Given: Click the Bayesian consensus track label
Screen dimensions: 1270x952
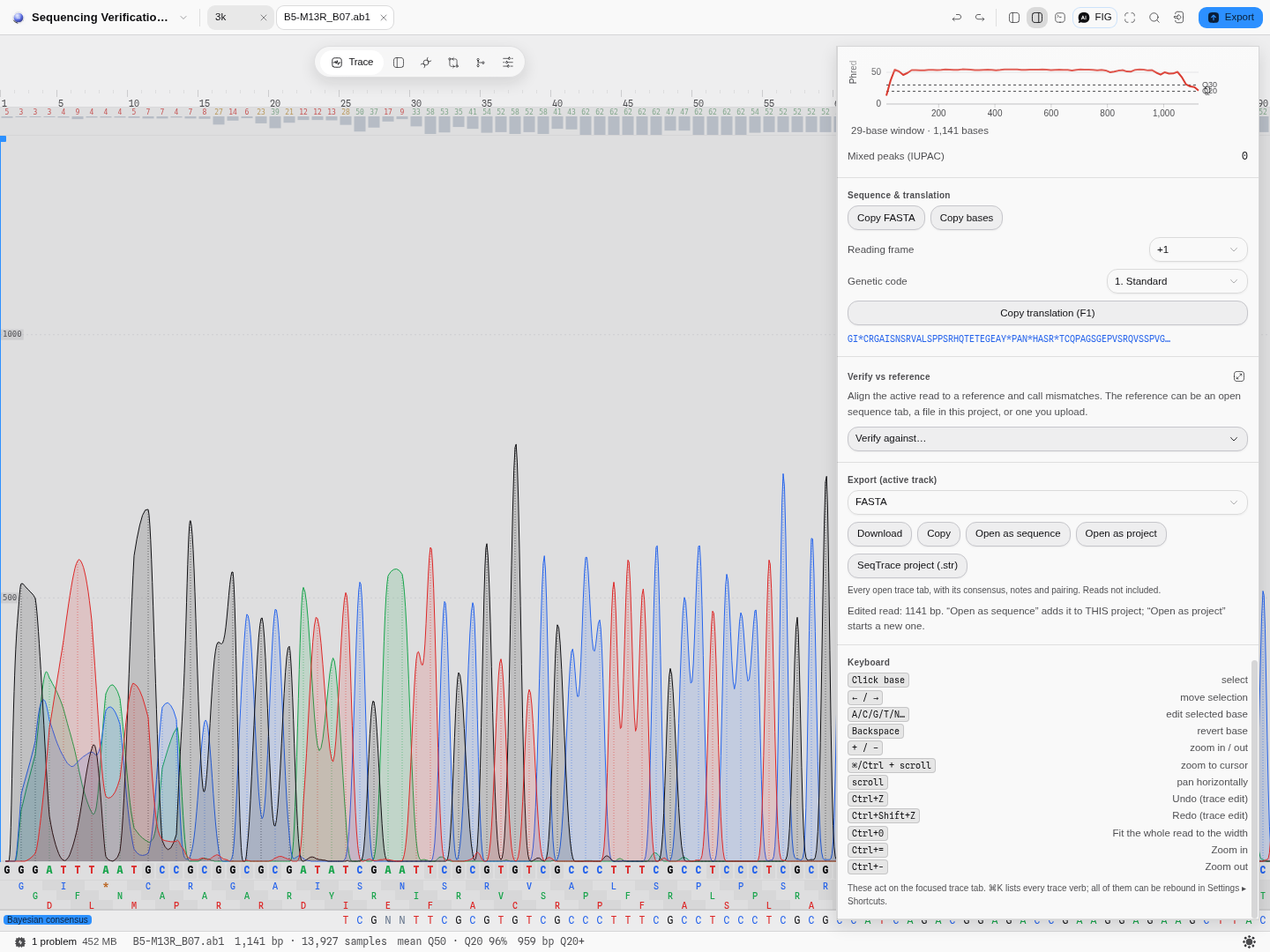Looking at the screenshot, I should click(48, 919).
